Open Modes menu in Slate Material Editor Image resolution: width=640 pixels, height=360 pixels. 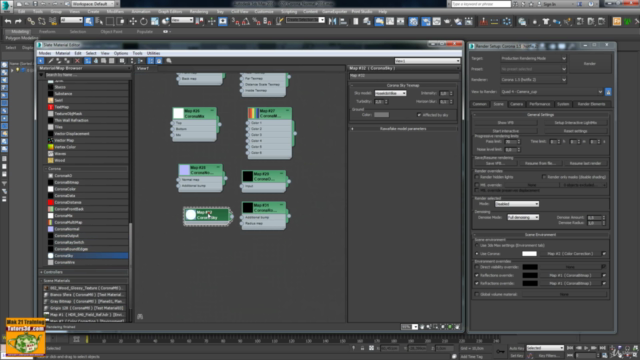click(x=45, y=53)
